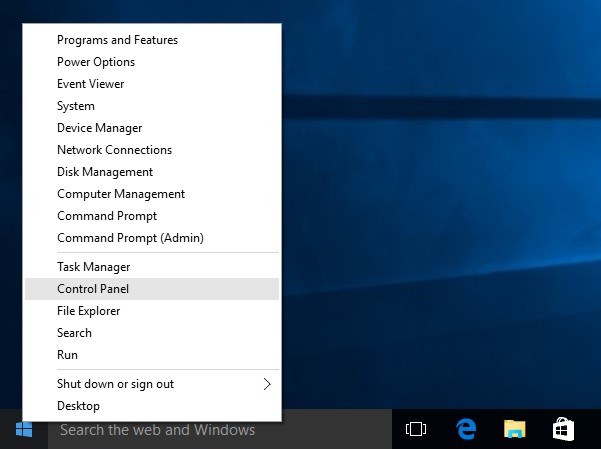Screen dimensions: 601x449
Task: Launch Microsoft Edge from the taskbar
Action: click(x=466, y=429)
